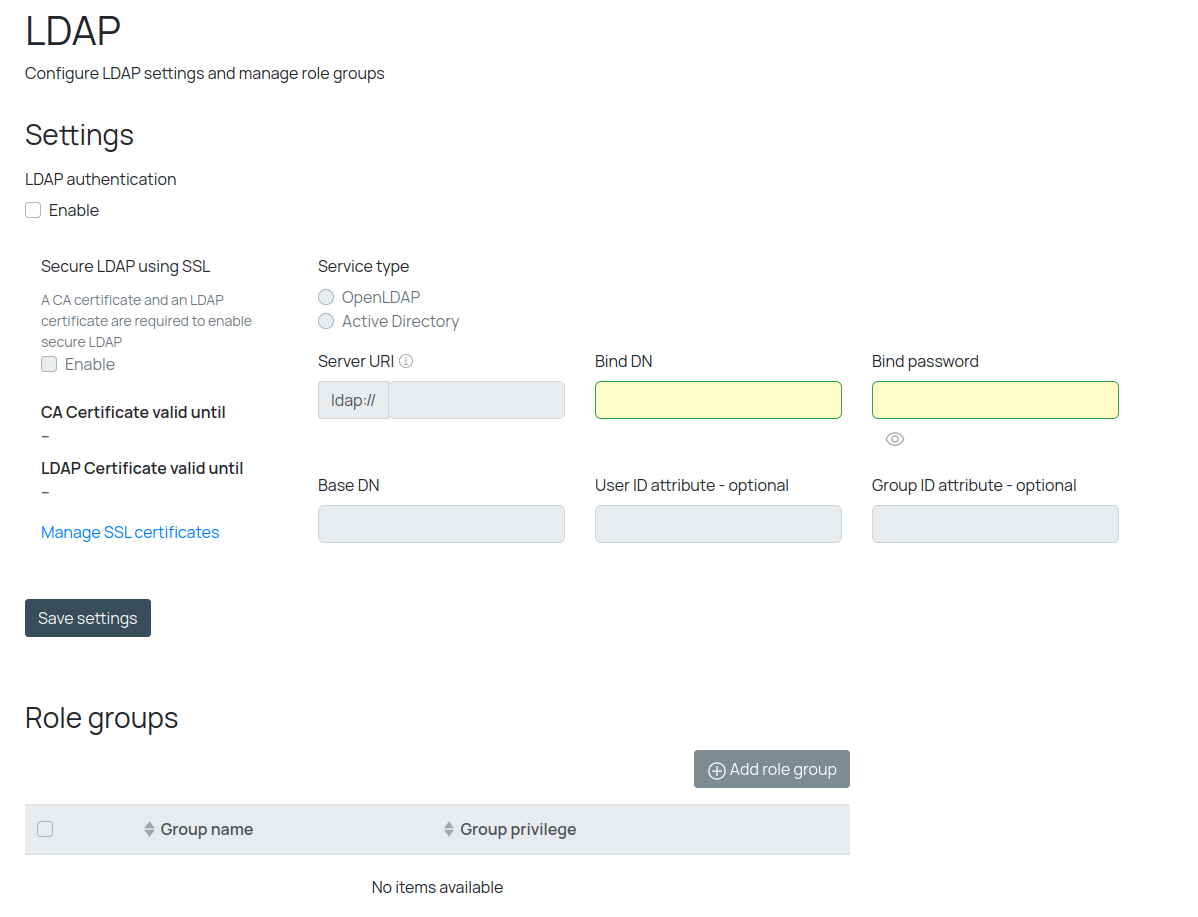The image size is (1198, 917).
Task: Sort table by Group privilege header
Action: coord(518,829)
